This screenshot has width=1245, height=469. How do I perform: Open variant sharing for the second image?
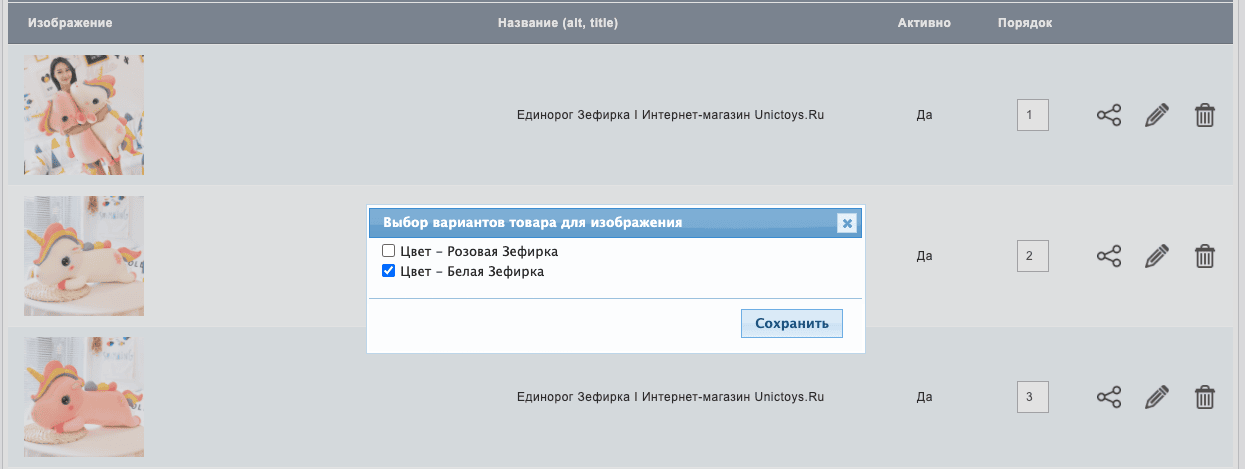[1108, 256]
